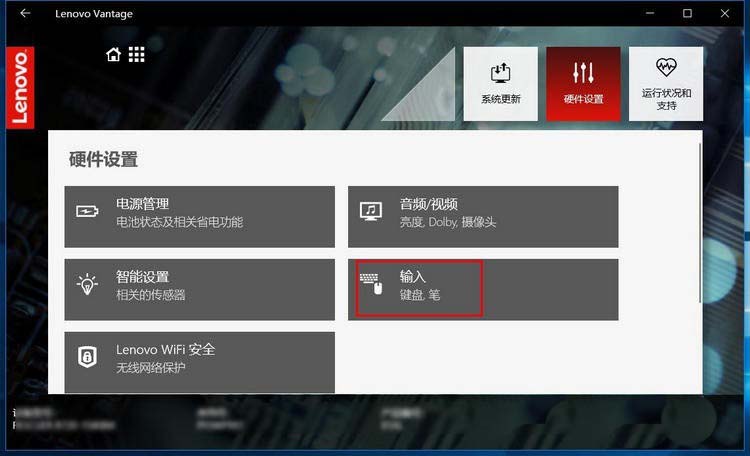Open Lenovo WiFi 安全 tile
Image resolution: width=750 pixels, height=456 pixels.
(199, 362)
